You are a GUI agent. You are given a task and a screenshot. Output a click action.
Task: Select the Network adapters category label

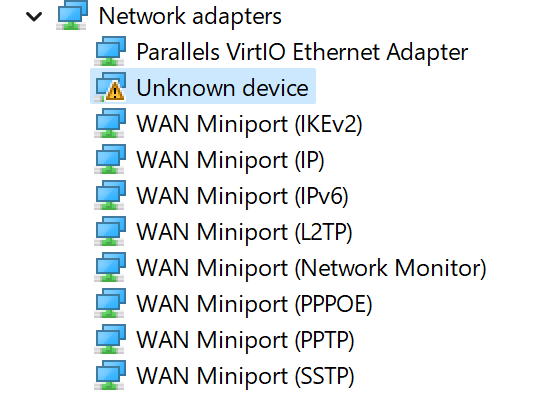tap(190, 16)
